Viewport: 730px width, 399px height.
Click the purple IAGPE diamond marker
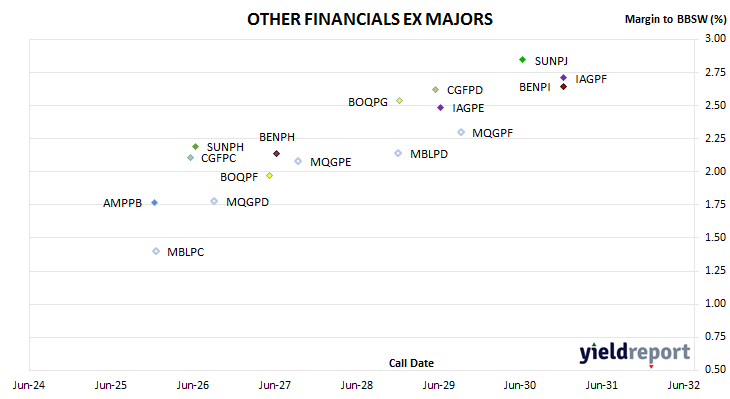coord(440,108)
